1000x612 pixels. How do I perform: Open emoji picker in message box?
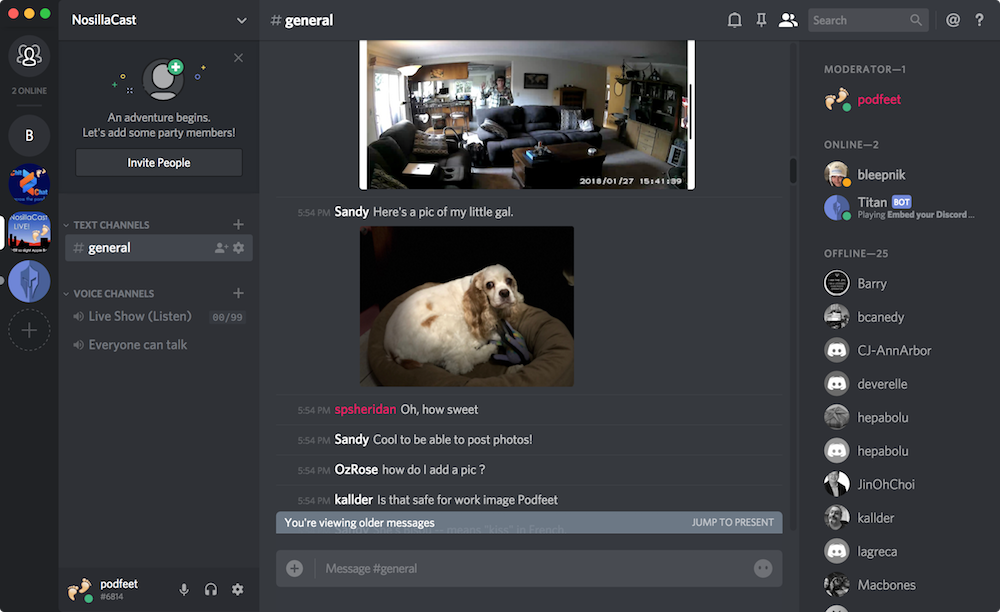point(763,568)
